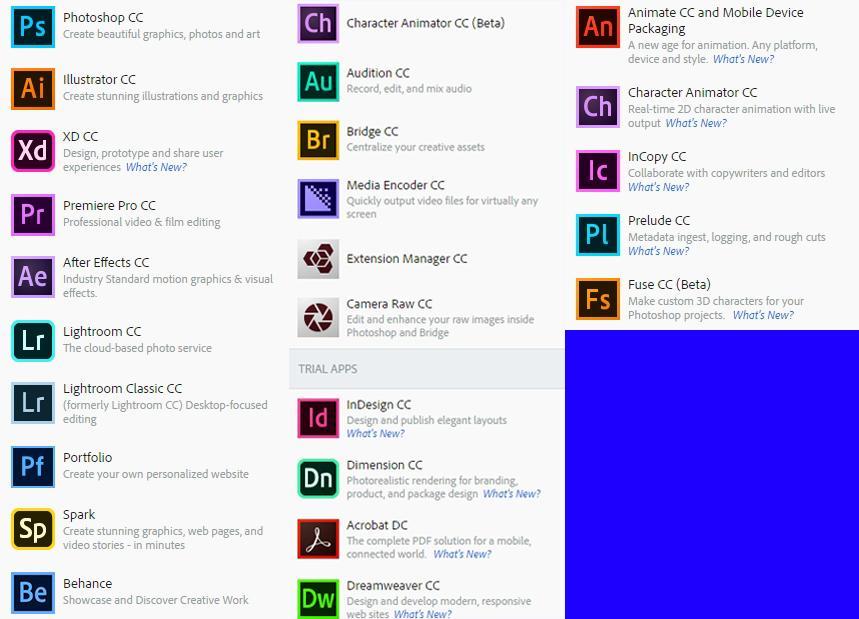Screen dimensions: 859x619
Task: Click the Media Encoder CC title
Action: pos(396,185)
